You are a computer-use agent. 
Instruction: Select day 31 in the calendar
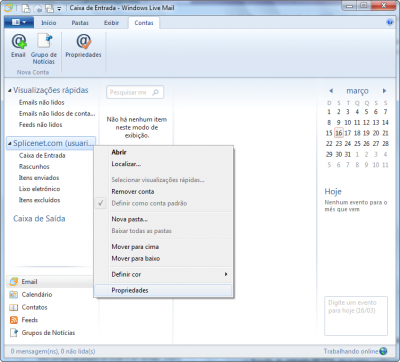click(x=348, y=154)
